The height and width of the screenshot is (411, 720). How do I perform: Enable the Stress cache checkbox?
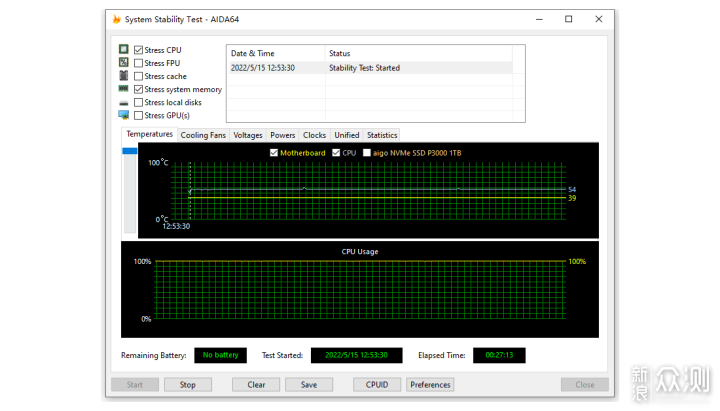(x=138, y=76)
